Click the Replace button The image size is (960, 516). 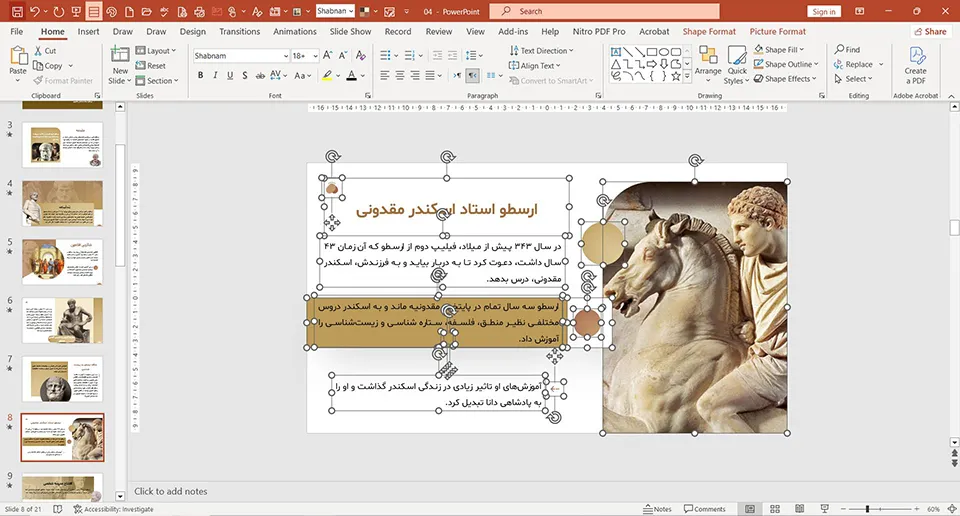[x=853, y=64]
